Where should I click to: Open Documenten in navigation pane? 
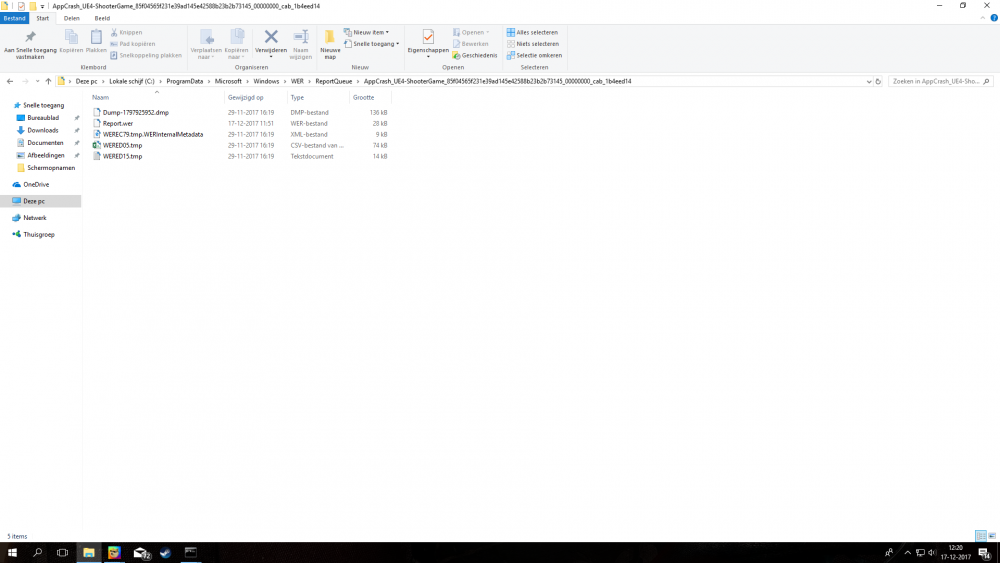coord(45,143)
